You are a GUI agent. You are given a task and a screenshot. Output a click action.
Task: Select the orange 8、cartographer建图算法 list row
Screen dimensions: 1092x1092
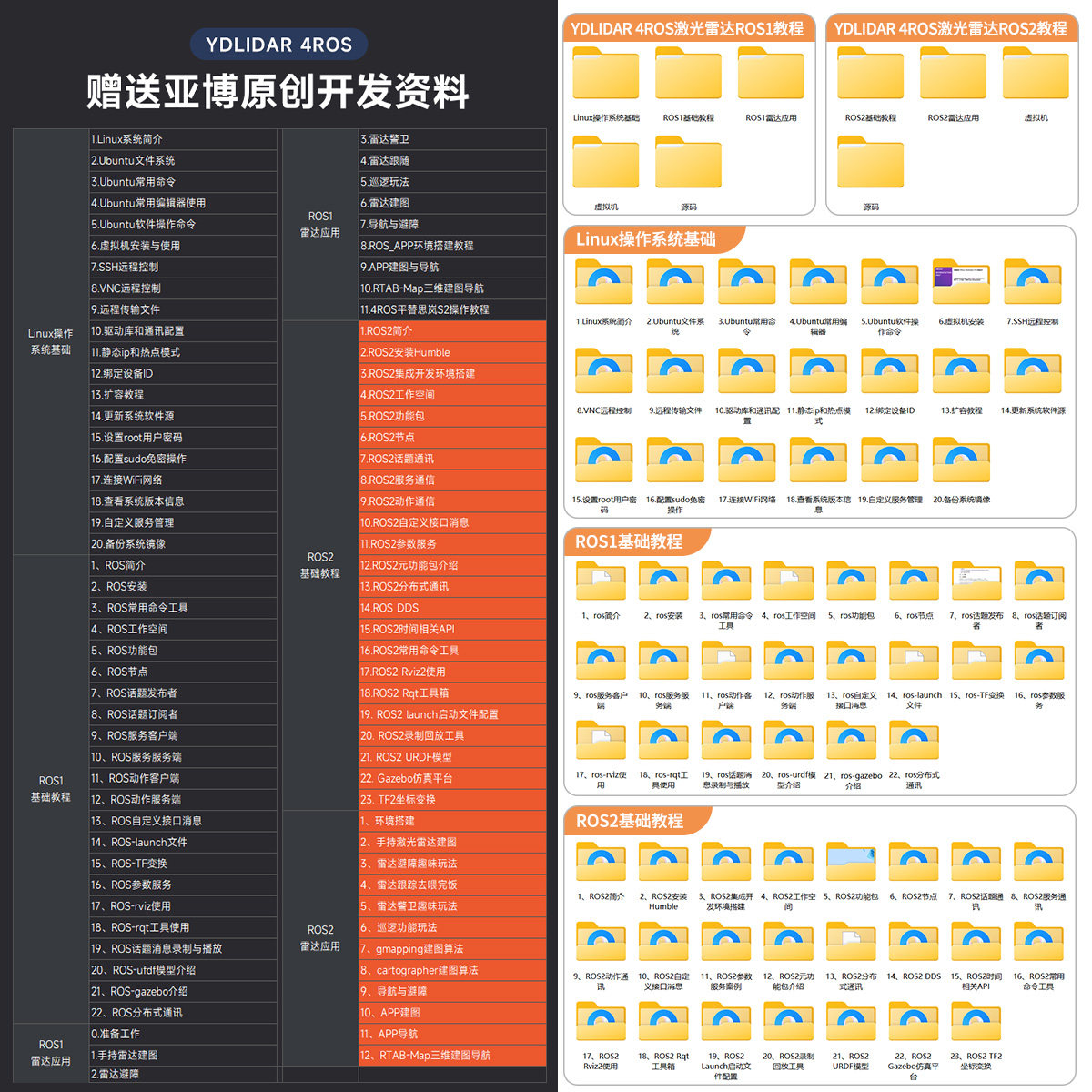pyautogui.click(x=452, y=970)
